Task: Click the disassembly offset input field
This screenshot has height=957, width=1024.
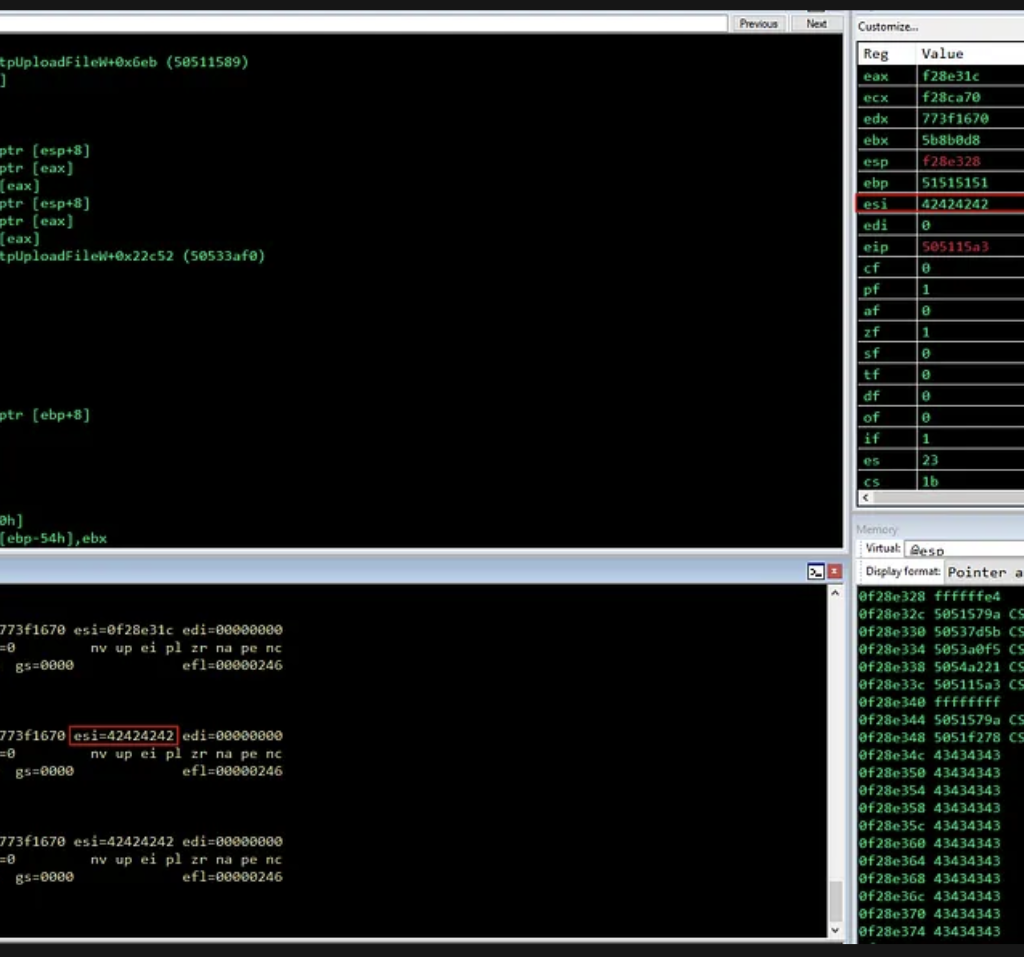Action: click(360, 23)
